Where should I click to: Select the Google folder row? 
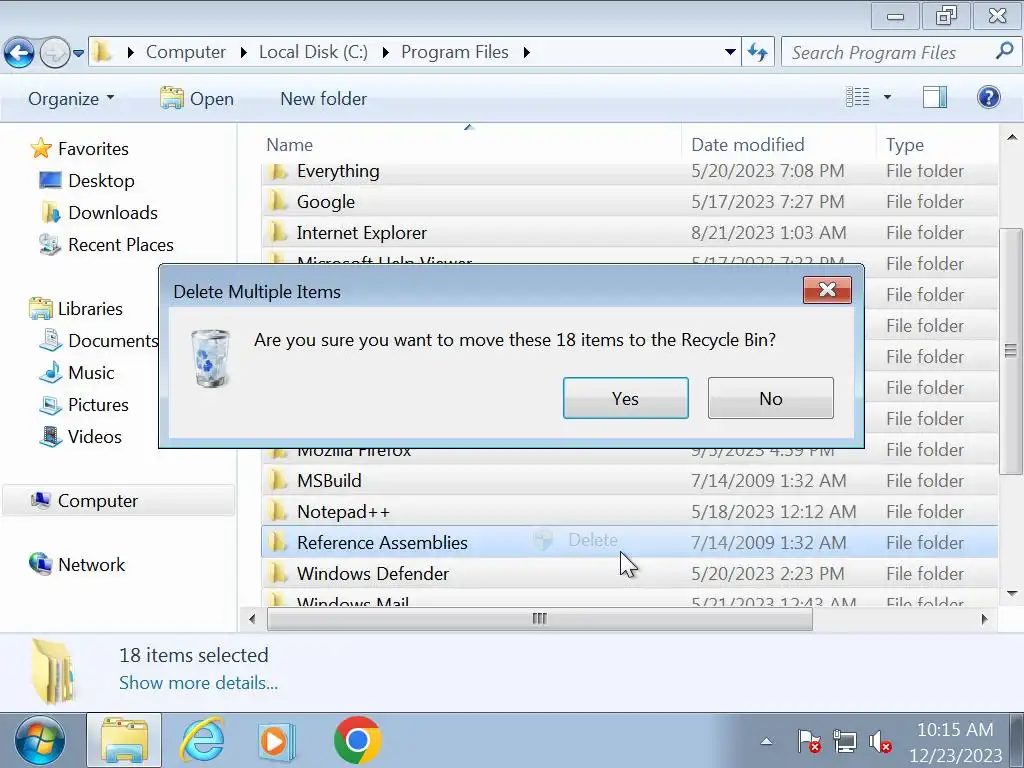(x=630, y=202)
